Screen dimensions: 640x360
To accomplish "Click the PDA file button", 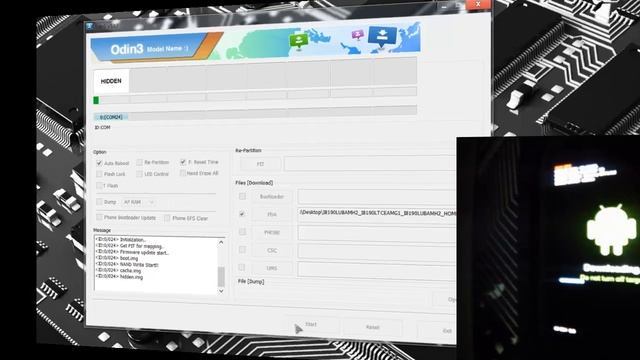I will 272,214.
